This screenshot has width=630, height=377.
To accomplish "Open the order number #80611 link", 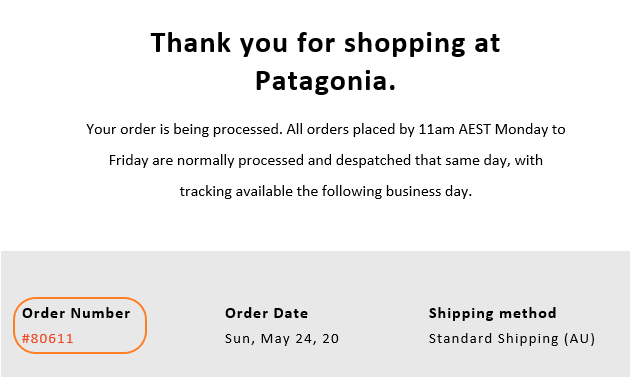I will (x=47, y=338).
